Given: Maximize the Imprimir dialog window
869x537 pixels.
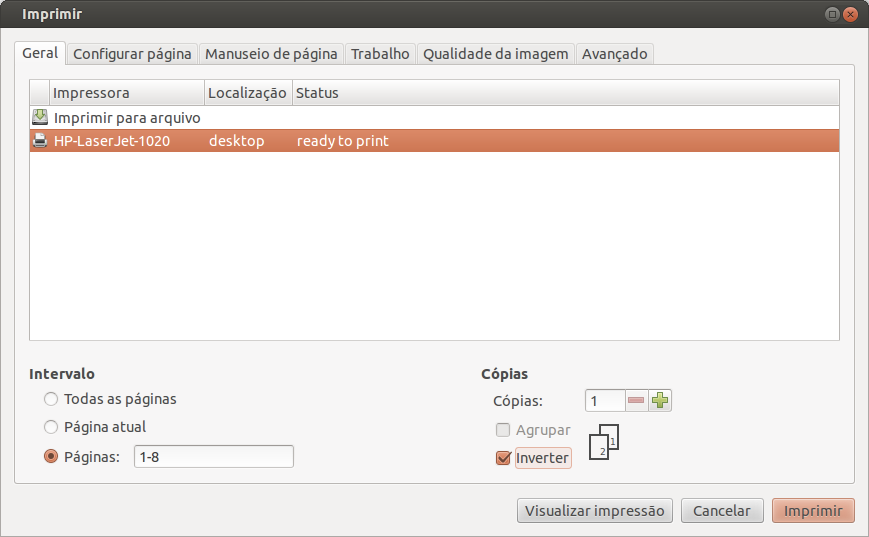Looking at the screenshot, I should [832, 14].
